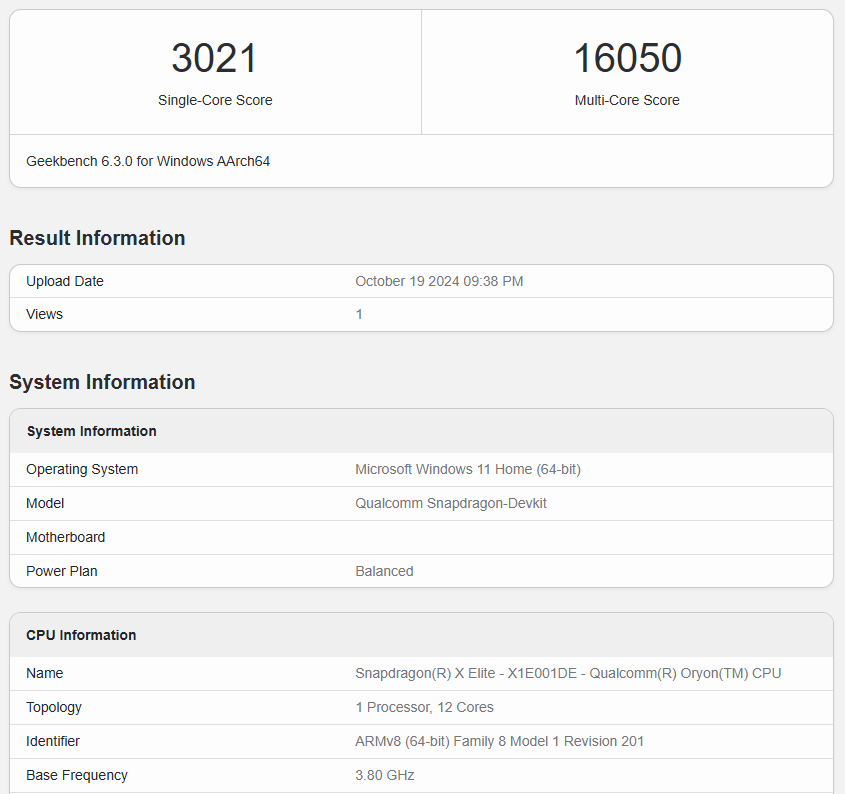Click the Single-Core Score value 3021

pos(214,57)
